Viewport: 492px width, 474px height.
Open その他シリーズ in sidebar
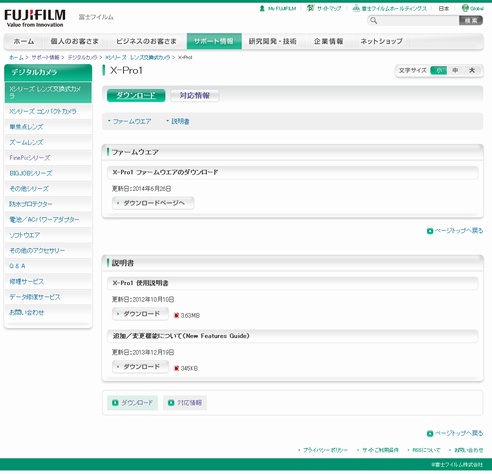point(48,189)
